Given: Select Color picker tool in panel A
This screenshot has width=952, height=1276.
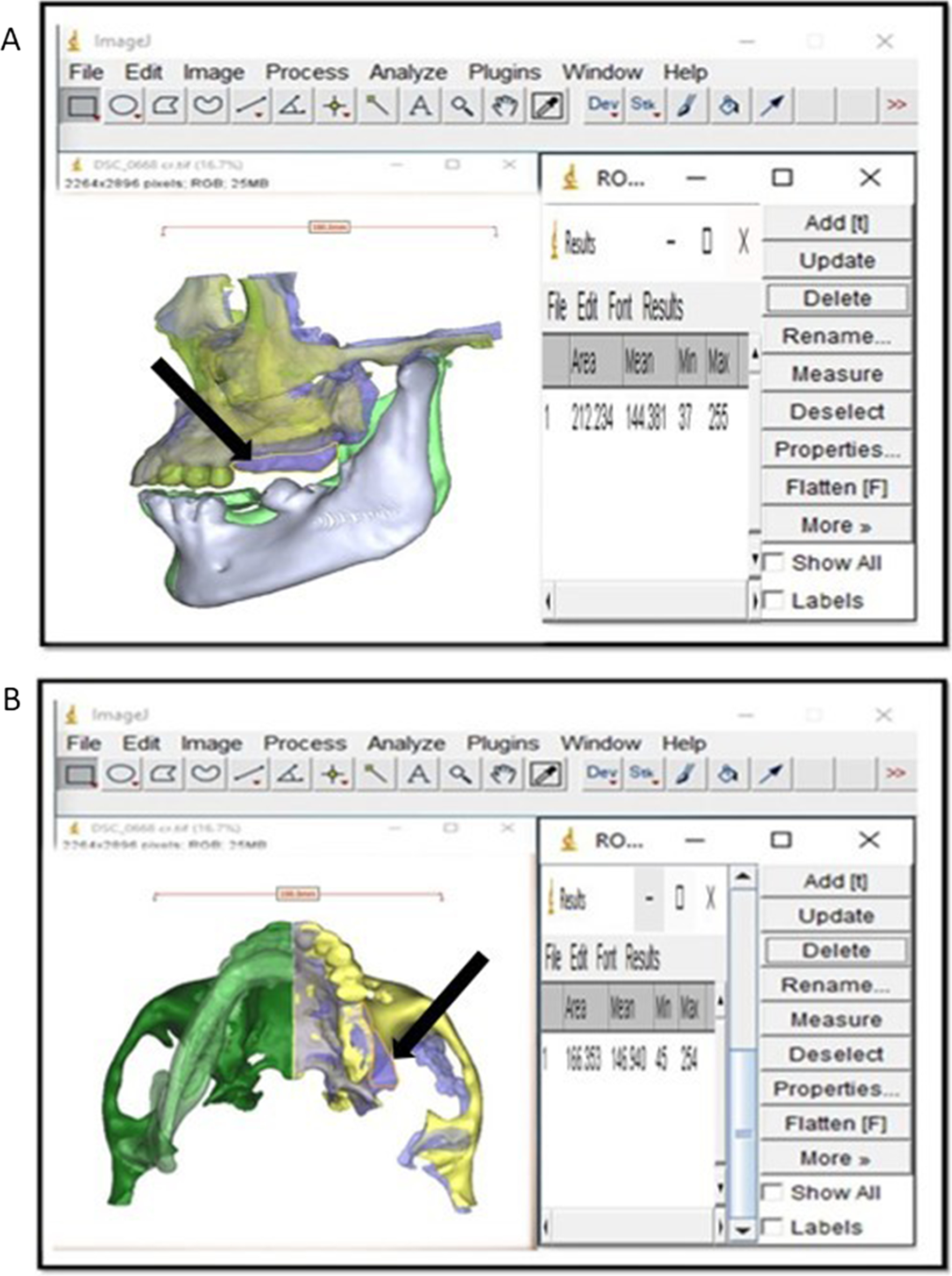Looking at the screenshot, I should [x=546, y=106].
